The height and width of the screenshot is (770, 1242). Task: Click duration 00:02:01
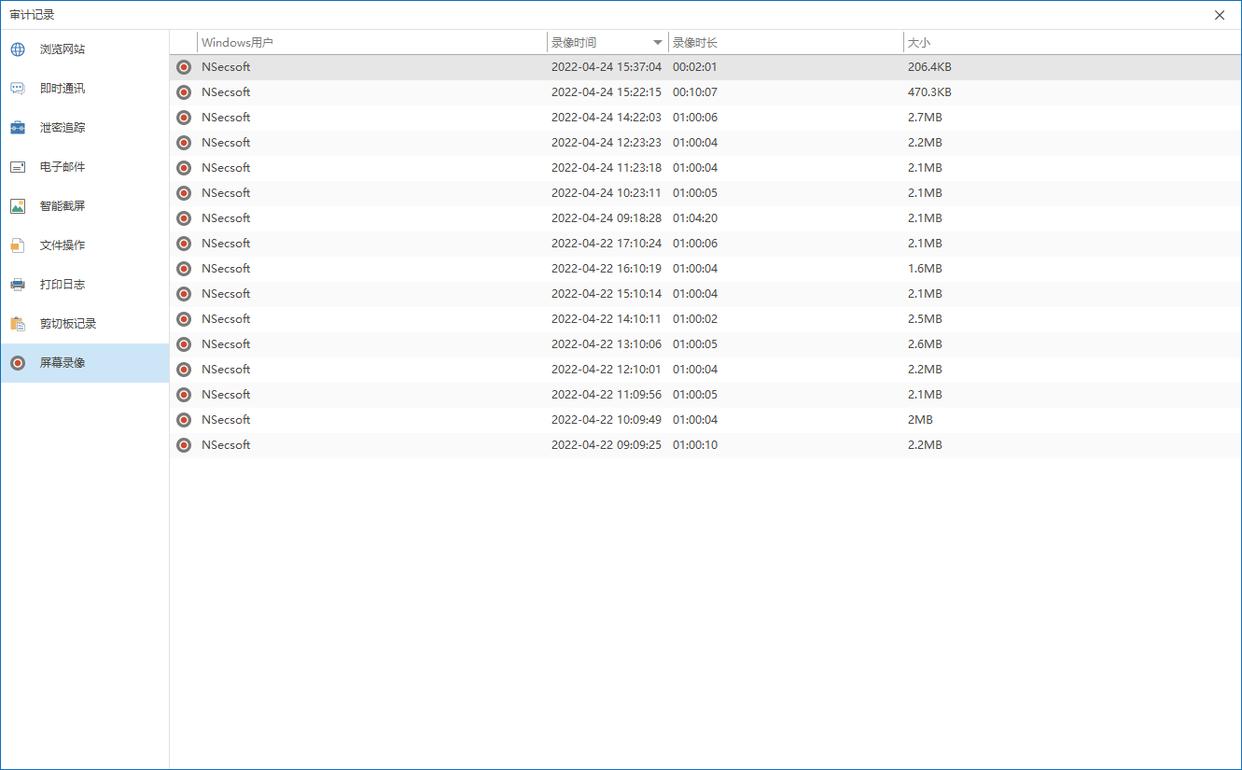click(695, 67)
